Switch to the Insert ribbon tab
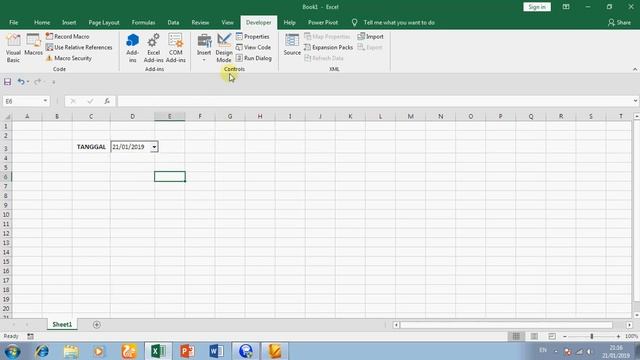 point(69,22)
